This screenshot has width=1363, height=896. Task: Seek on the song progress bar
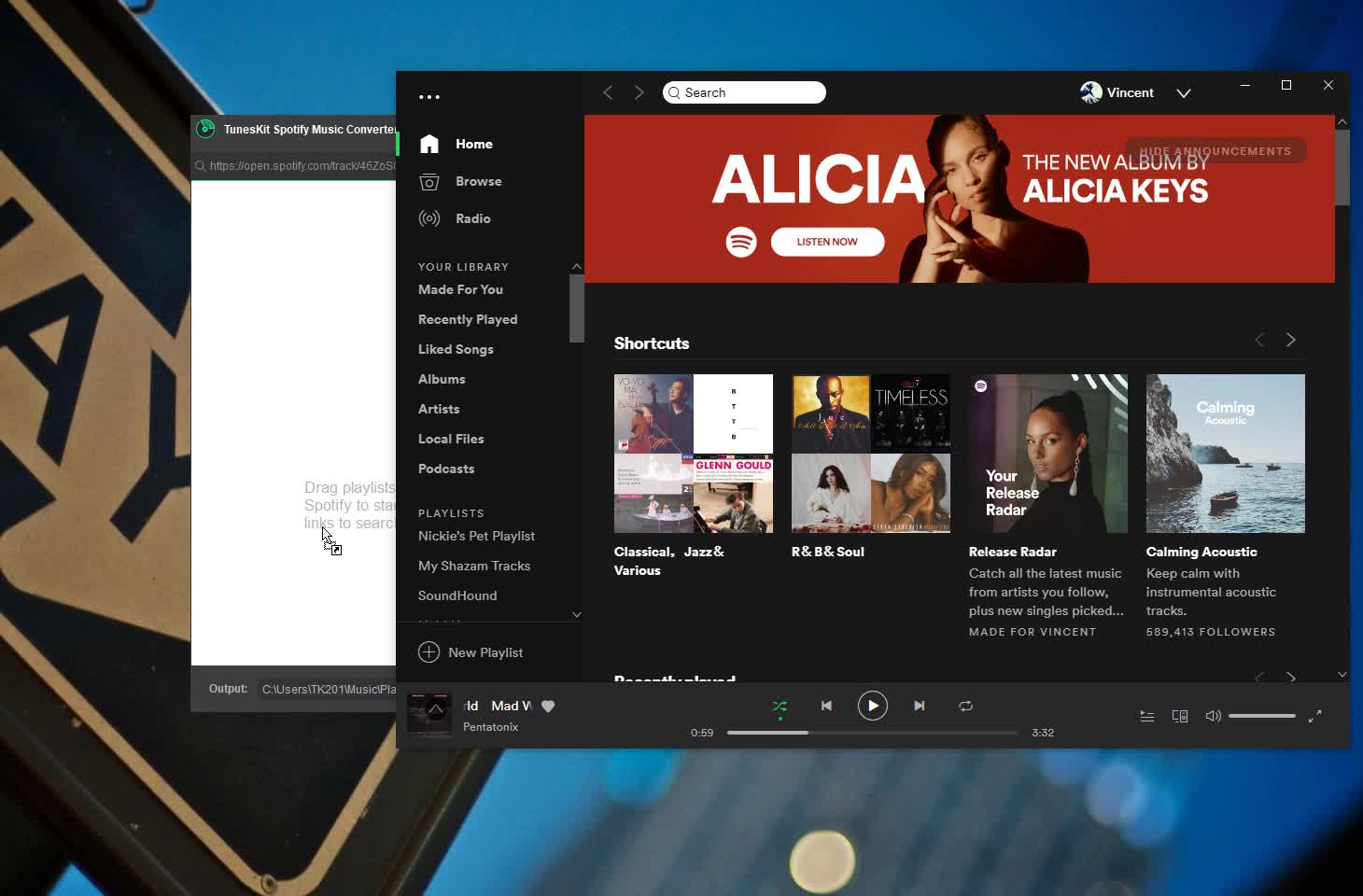click(873, 733)
